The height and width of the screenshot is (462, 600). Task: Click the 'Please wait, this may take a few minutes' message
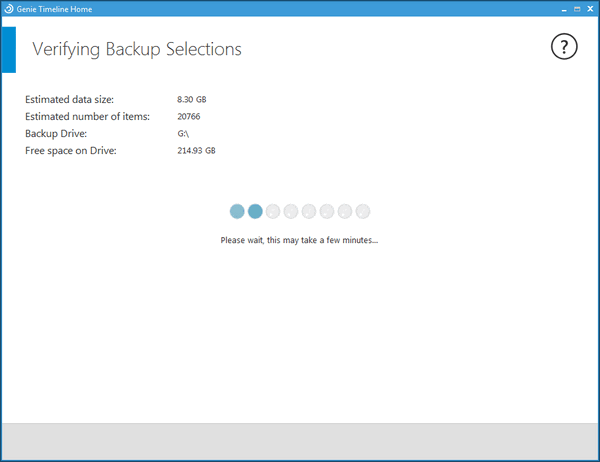[x=299, y=240]
